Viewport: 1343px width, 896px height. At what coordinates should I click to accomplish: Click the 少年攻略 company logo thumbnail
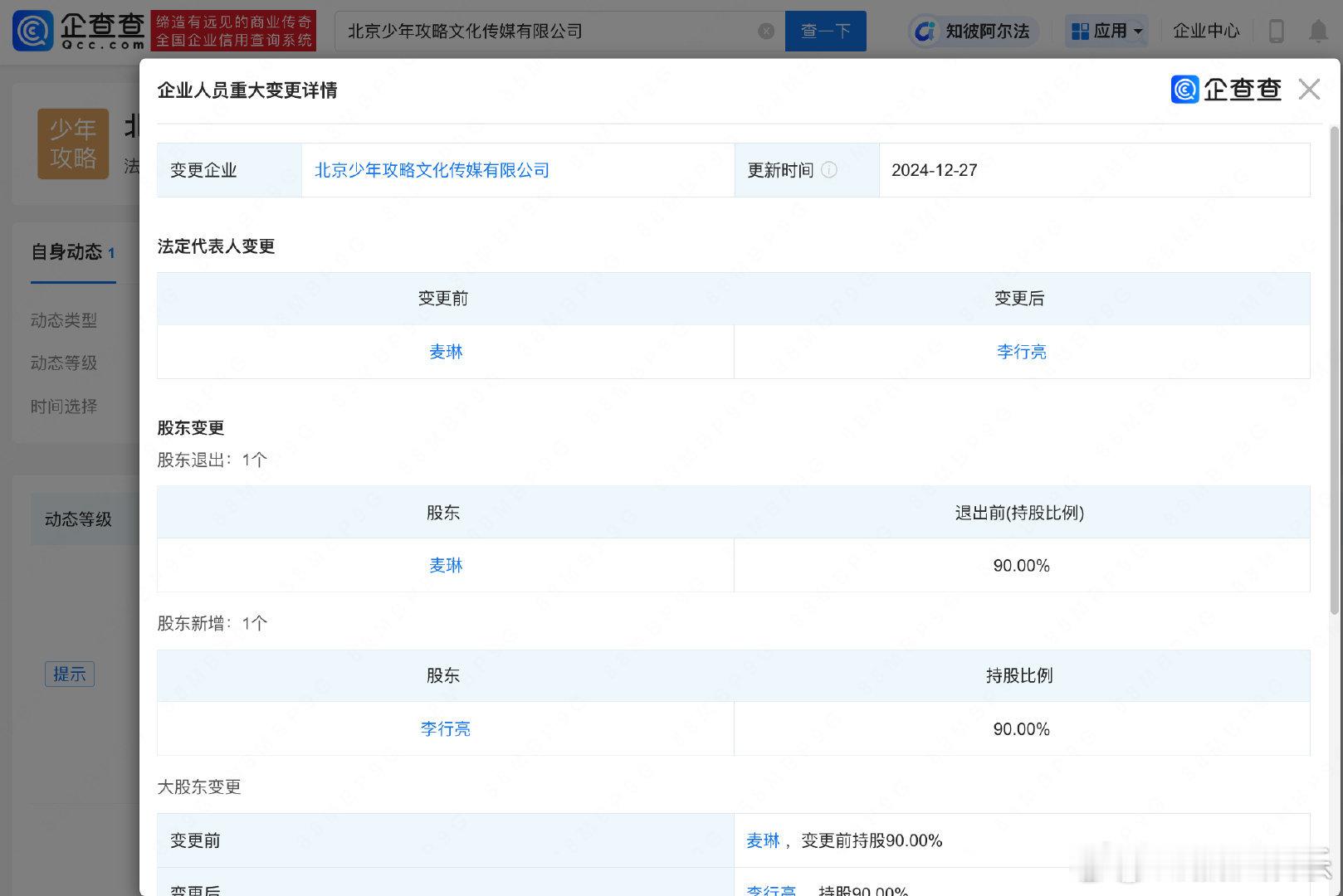tap(73, 144)
